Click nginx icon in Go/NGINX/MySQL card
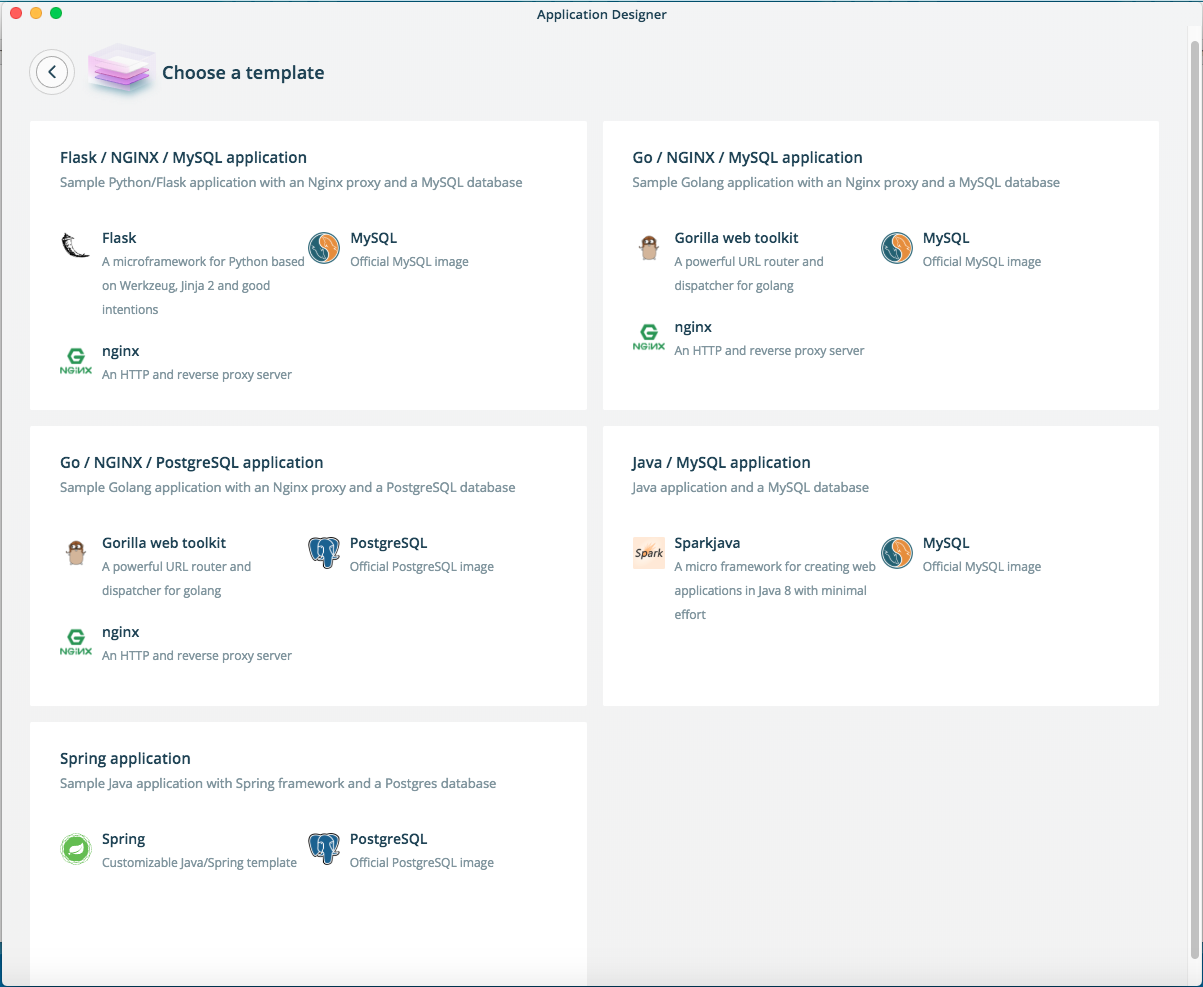Screen dimensions: 1203x987 (x=649, y=336)
